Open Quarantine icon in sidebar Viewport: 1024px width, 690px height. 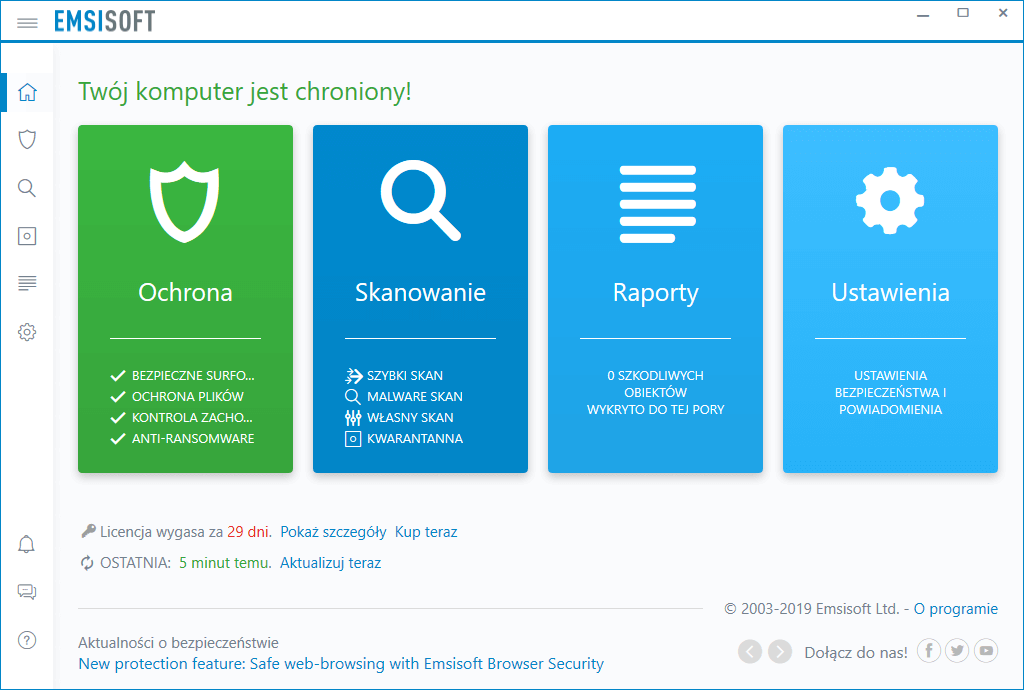(27, 236)
